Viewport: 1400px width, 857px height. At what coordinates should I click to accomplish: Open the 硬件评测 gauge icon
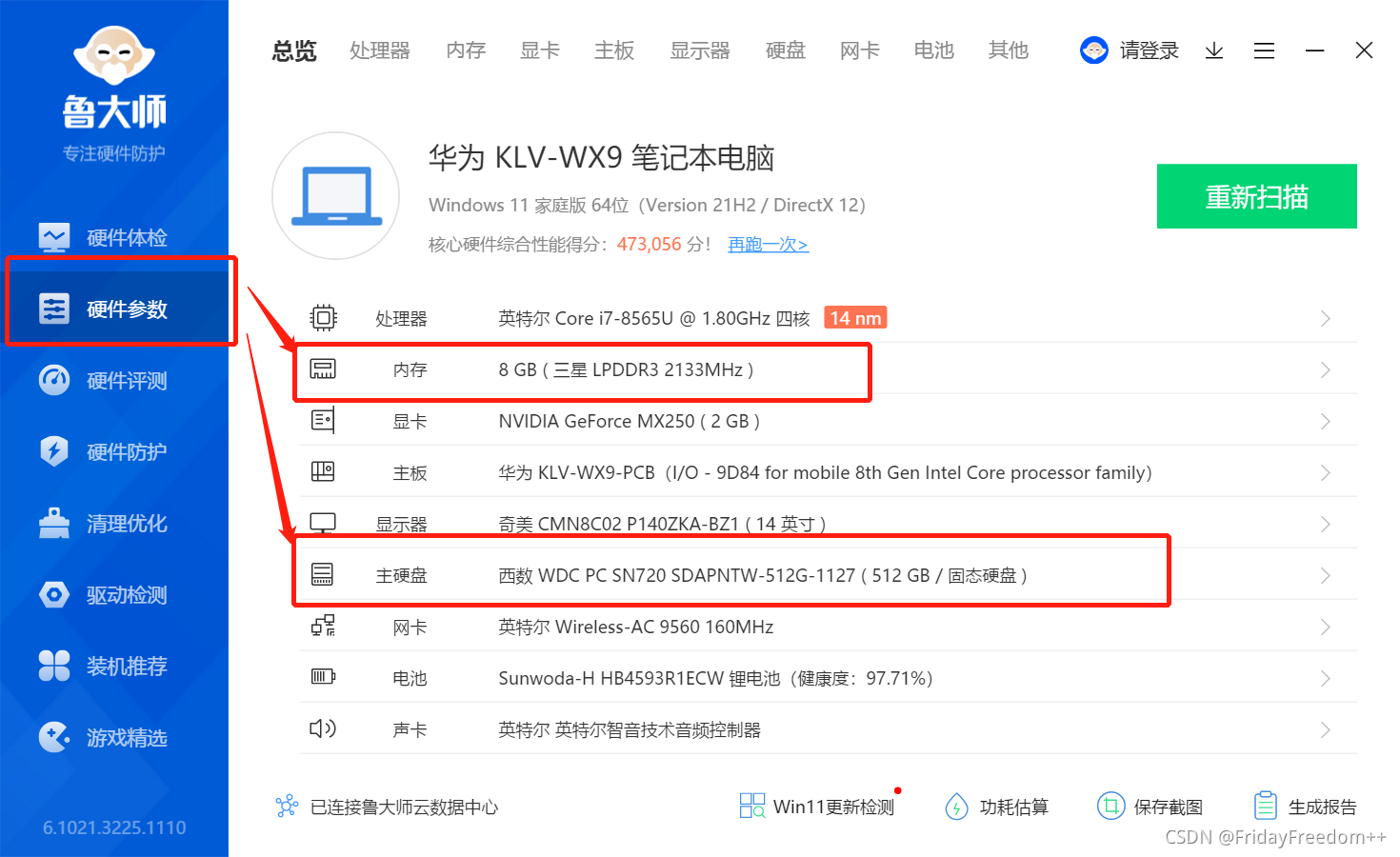tap(54, 380)
